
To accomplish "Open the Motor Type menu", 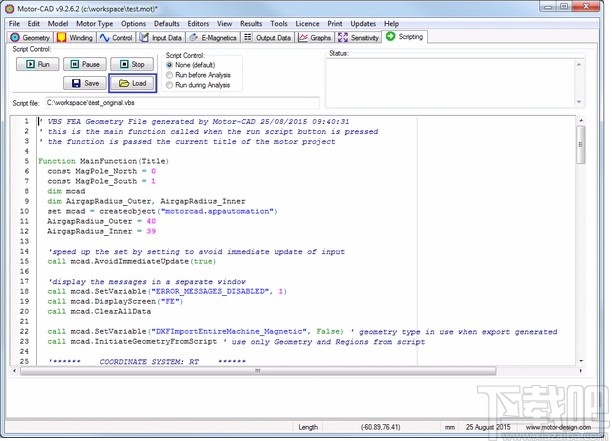I will pos(94,24).
